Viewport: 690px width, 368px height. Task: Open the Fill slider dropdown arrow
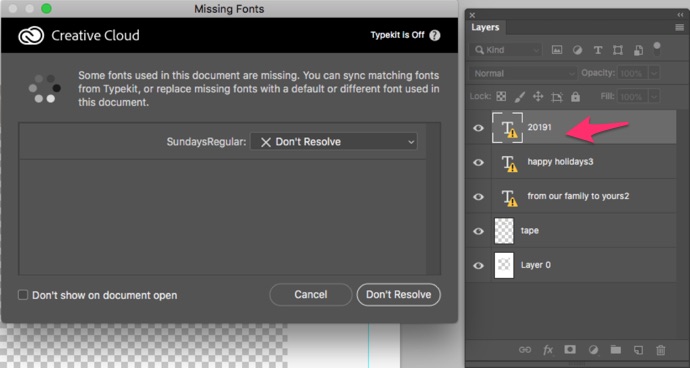pos(654,96)
